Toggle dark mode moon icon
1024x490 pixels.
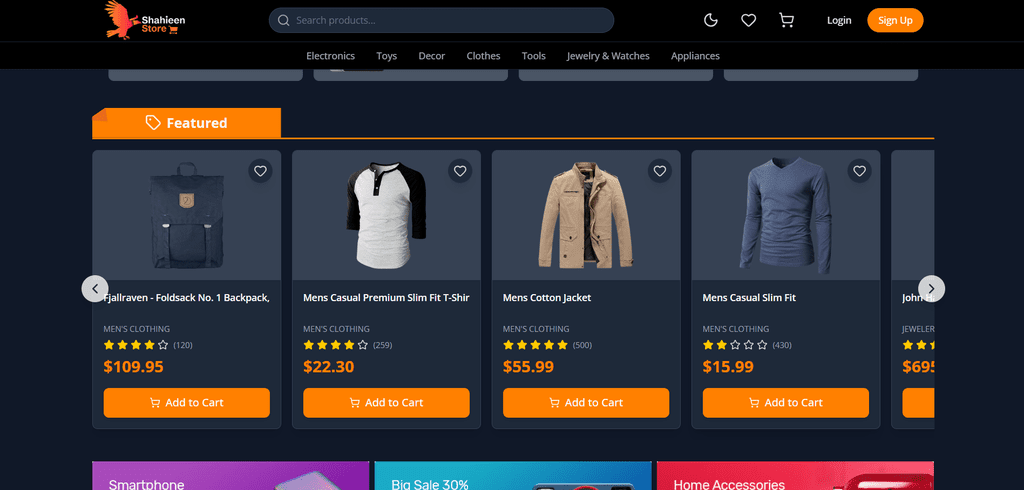711,20
